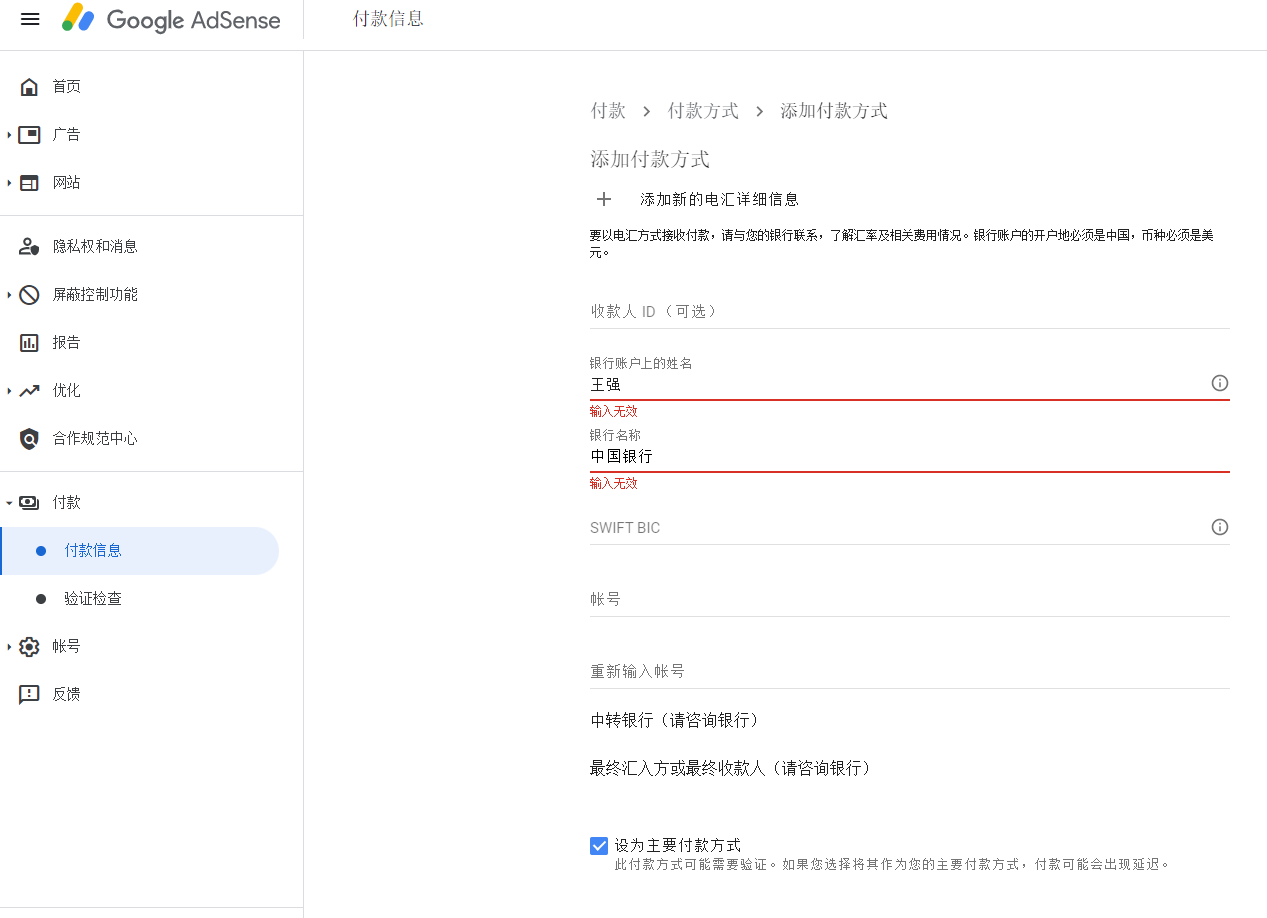This screenshot has width=1267, height=918.
Task: Go to 付款 breadcrumb link
Action: (x=608, y=111)
